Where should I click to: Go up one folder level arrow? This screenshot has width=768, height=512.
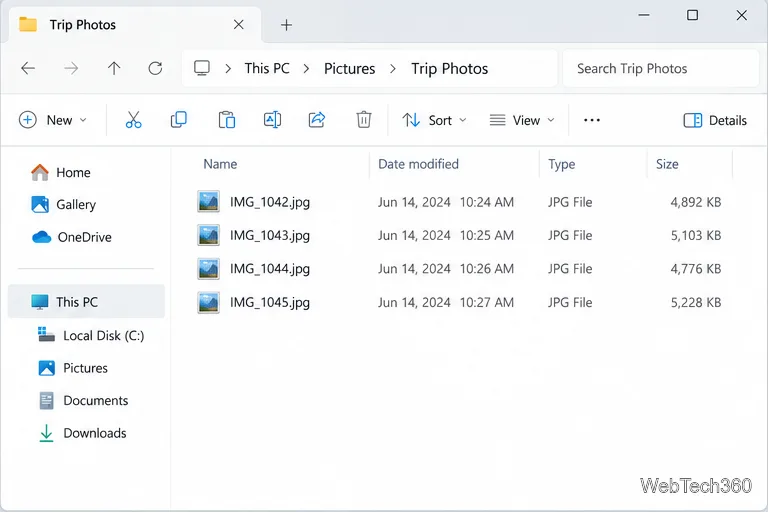114,68
